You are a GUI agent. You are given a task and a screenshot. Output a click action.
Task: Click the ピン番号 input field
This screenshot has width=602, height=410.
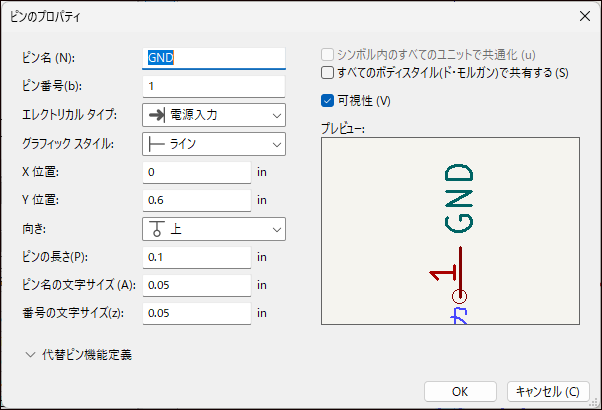point(214,86)
